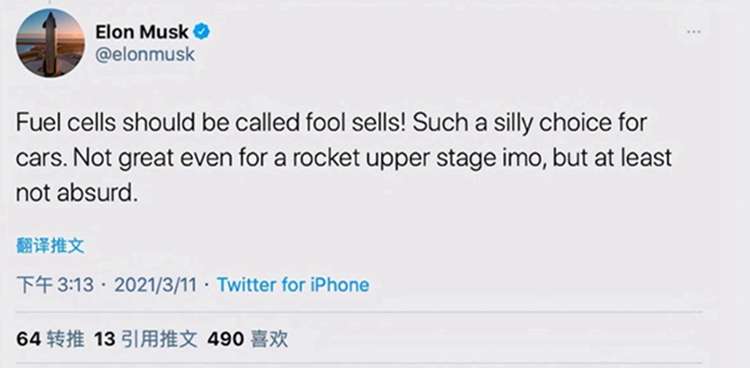Visit the @elonmusk handle profile
Image resolution: width=750 pixels, height=368 pixels.
click(145, 55)
